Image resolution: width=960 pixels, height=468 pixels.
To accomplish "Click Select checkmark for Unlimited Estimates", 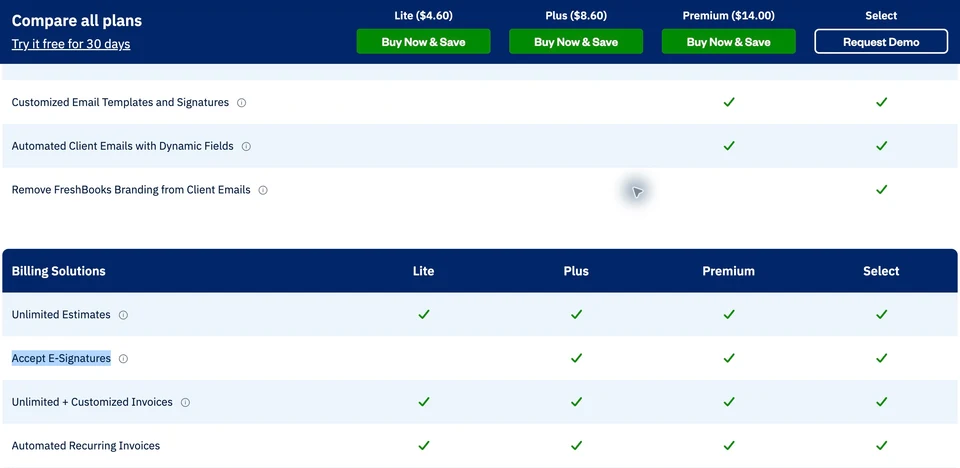I will [x=881, y=314].
